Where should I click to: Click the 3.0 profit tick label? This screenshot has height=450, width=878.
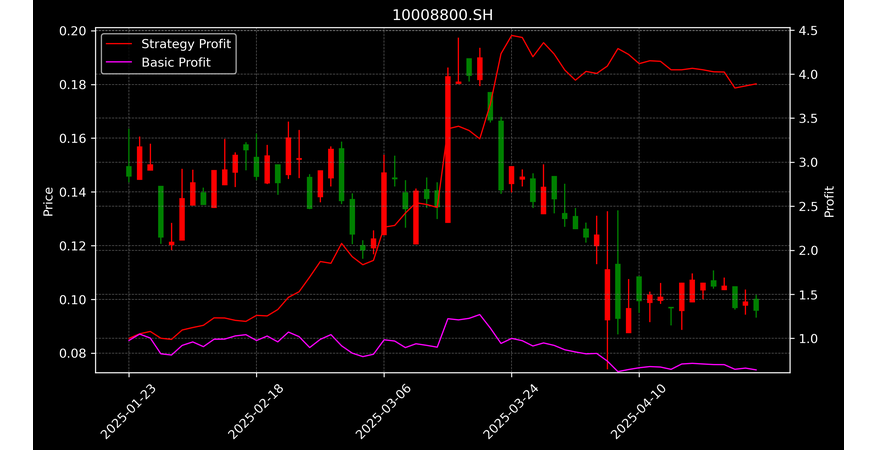click(x=807, y=162)
